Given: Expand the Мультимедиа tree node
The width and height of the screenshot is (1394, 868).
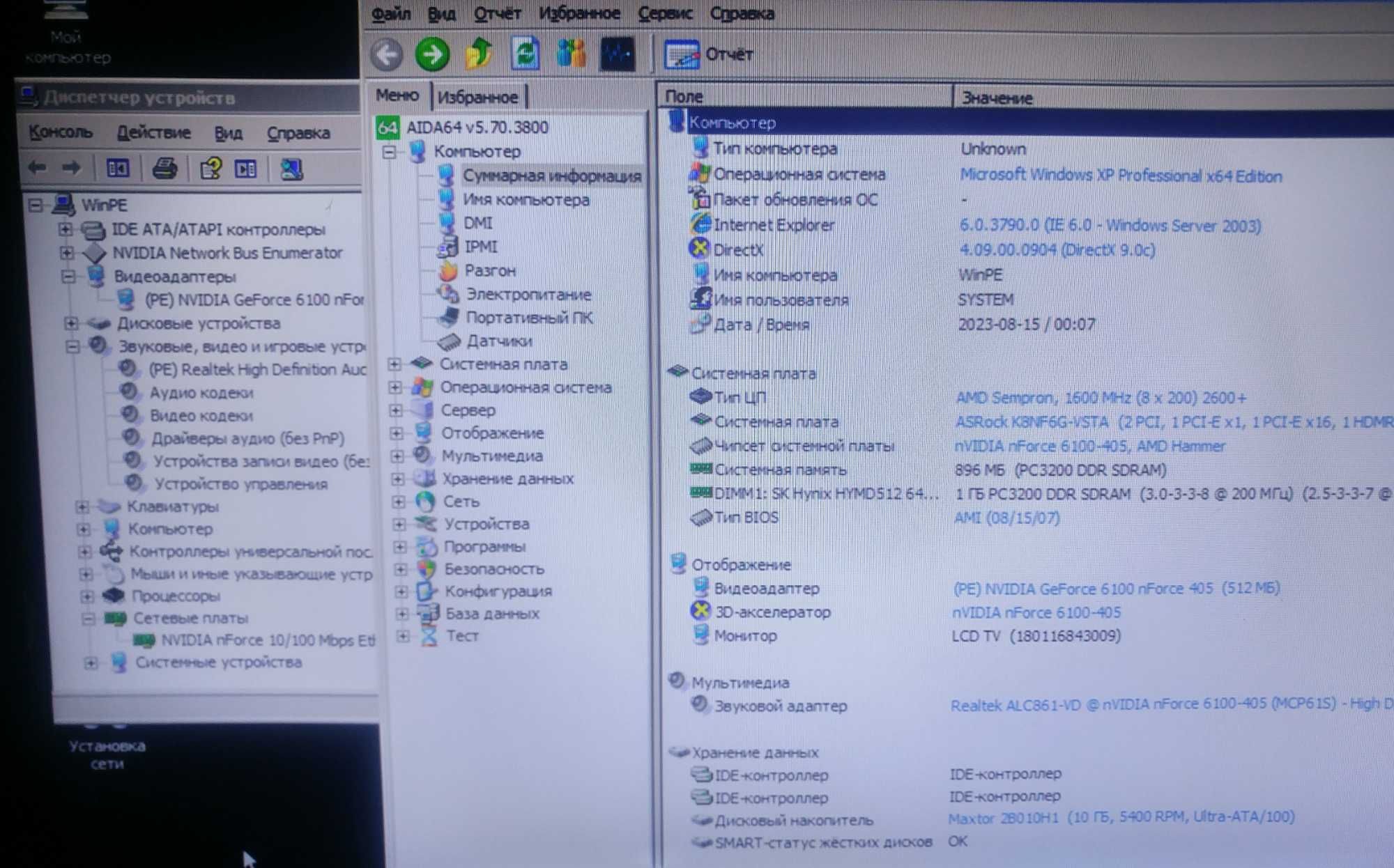Looking at the screenshot, I should (x=397, y=456).
